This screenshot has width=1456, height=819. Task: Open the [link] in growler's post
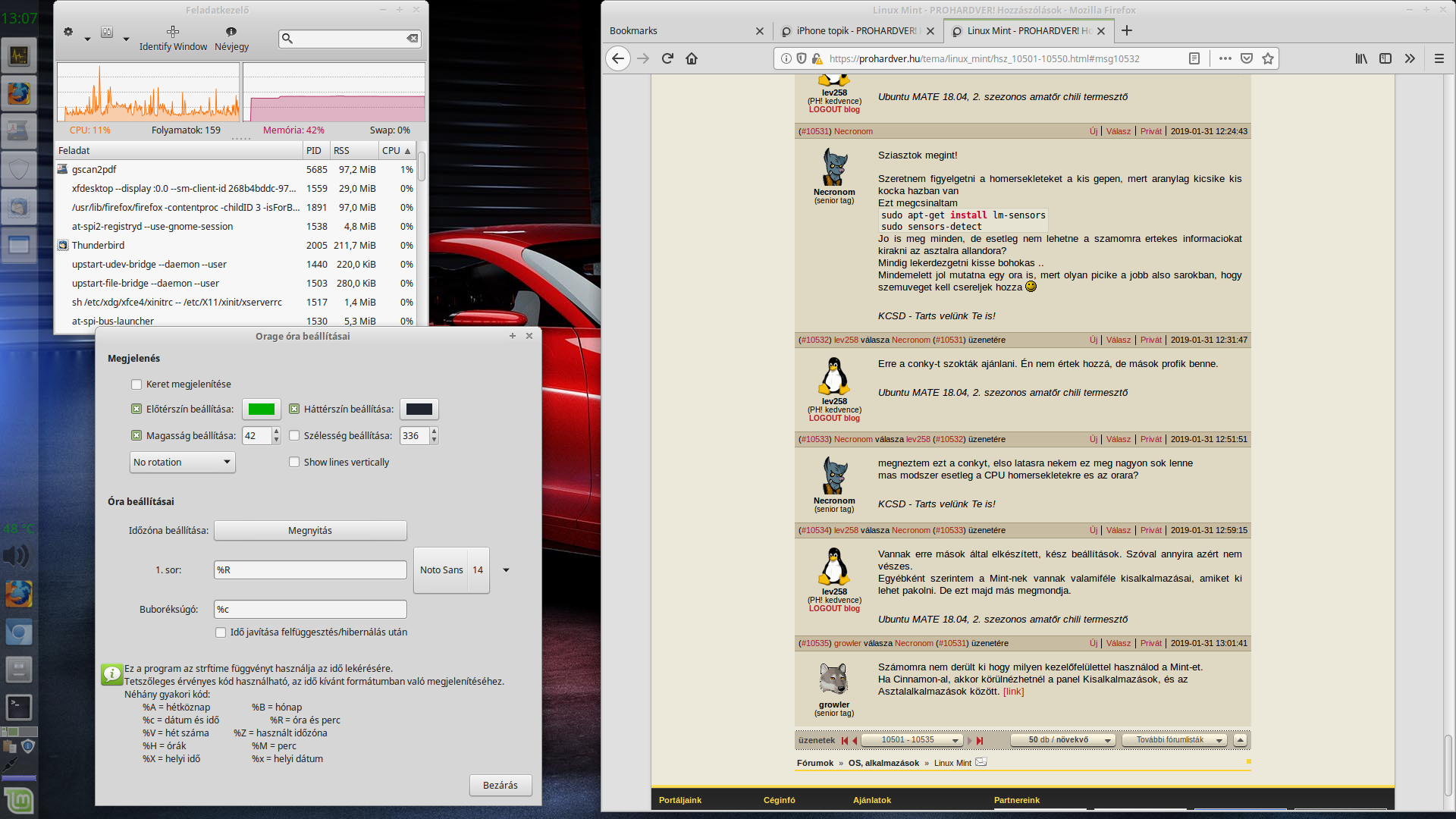(1013, 692)
